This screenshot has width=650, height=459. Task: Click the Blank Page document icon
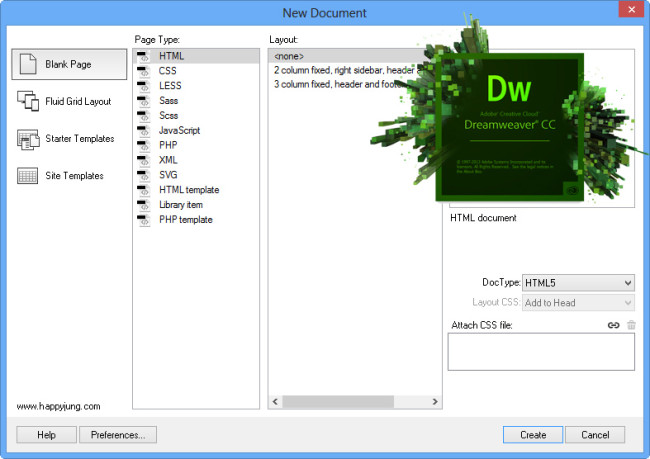point(28,64)
